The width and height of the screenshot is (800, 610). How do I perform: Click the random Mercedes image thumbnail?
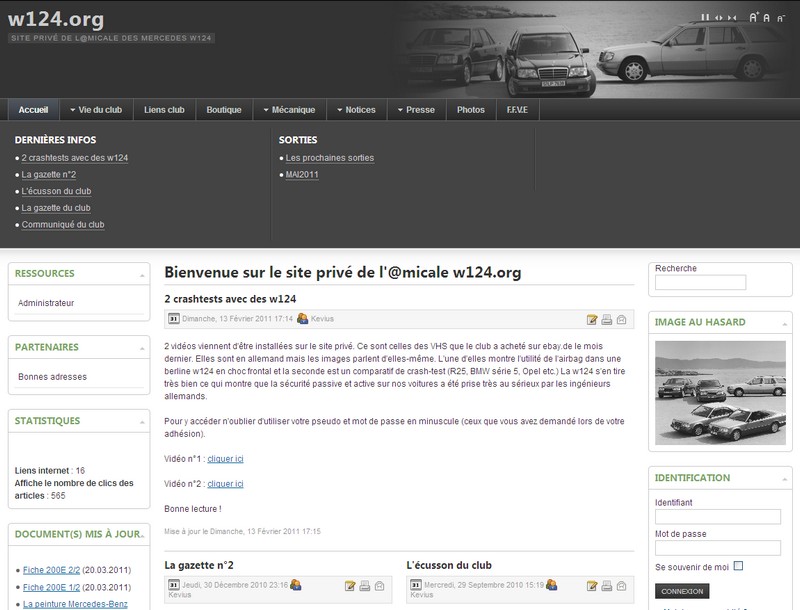[720, 393]
